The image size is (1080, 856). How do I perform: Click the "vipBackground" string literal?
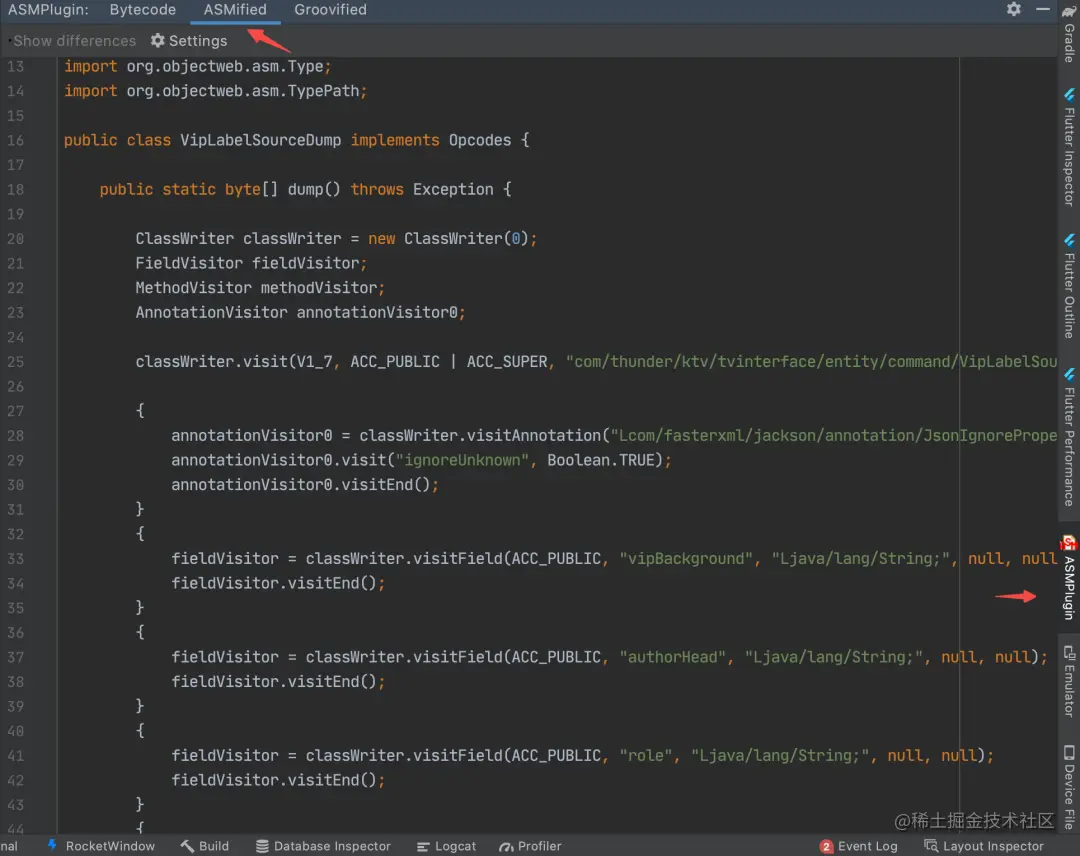686,559
